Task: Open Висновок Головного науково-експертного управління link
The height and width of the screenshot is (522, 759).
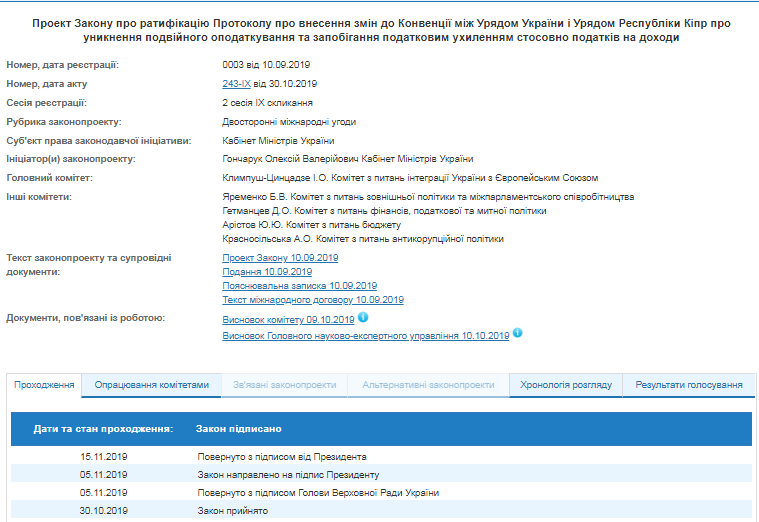Action: coord(365,337)
